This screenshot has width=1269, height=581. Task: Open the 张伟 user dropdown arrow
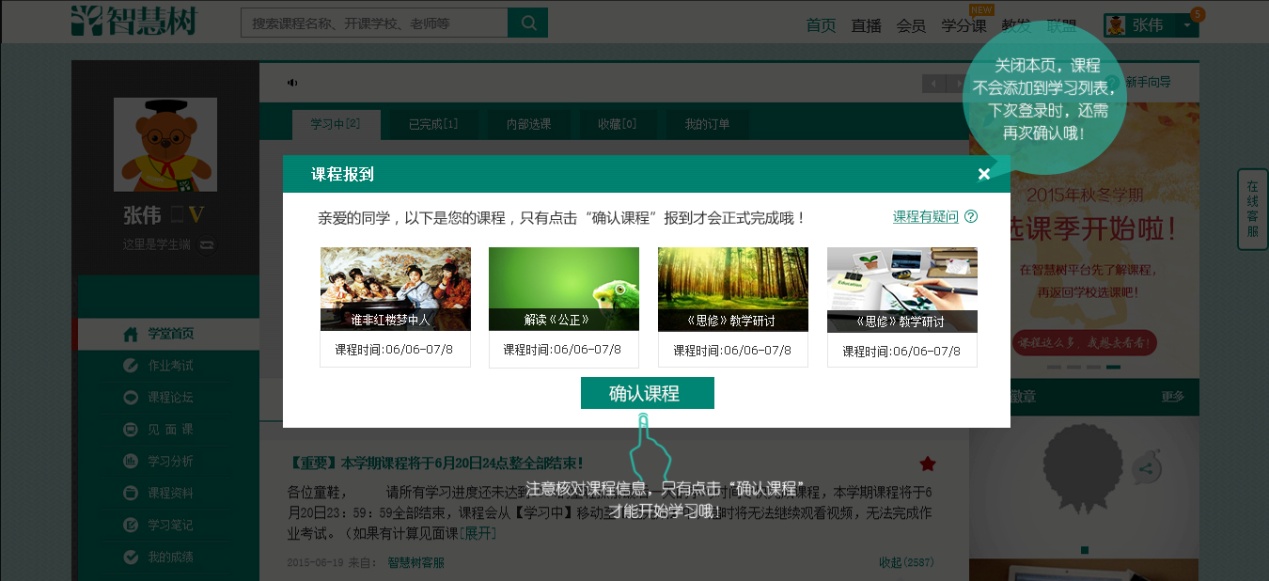1186,25
